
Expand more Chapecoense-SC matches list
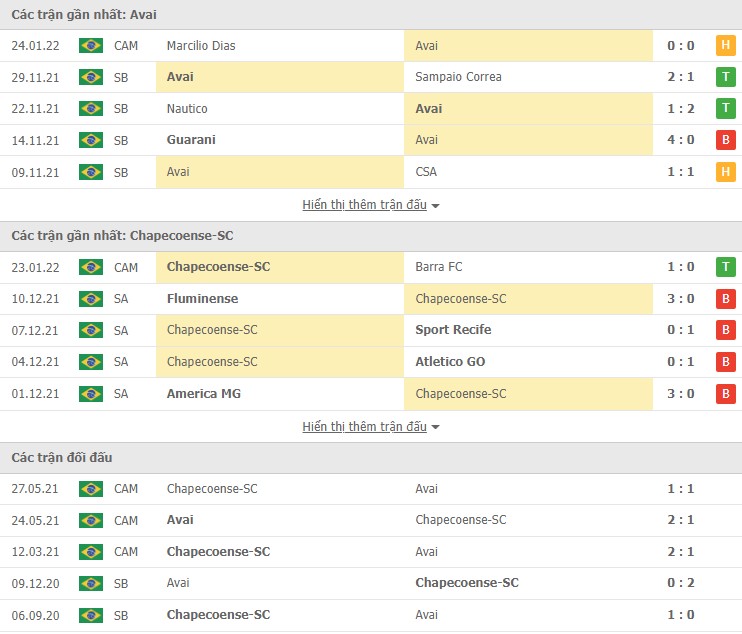pos(364,427)
